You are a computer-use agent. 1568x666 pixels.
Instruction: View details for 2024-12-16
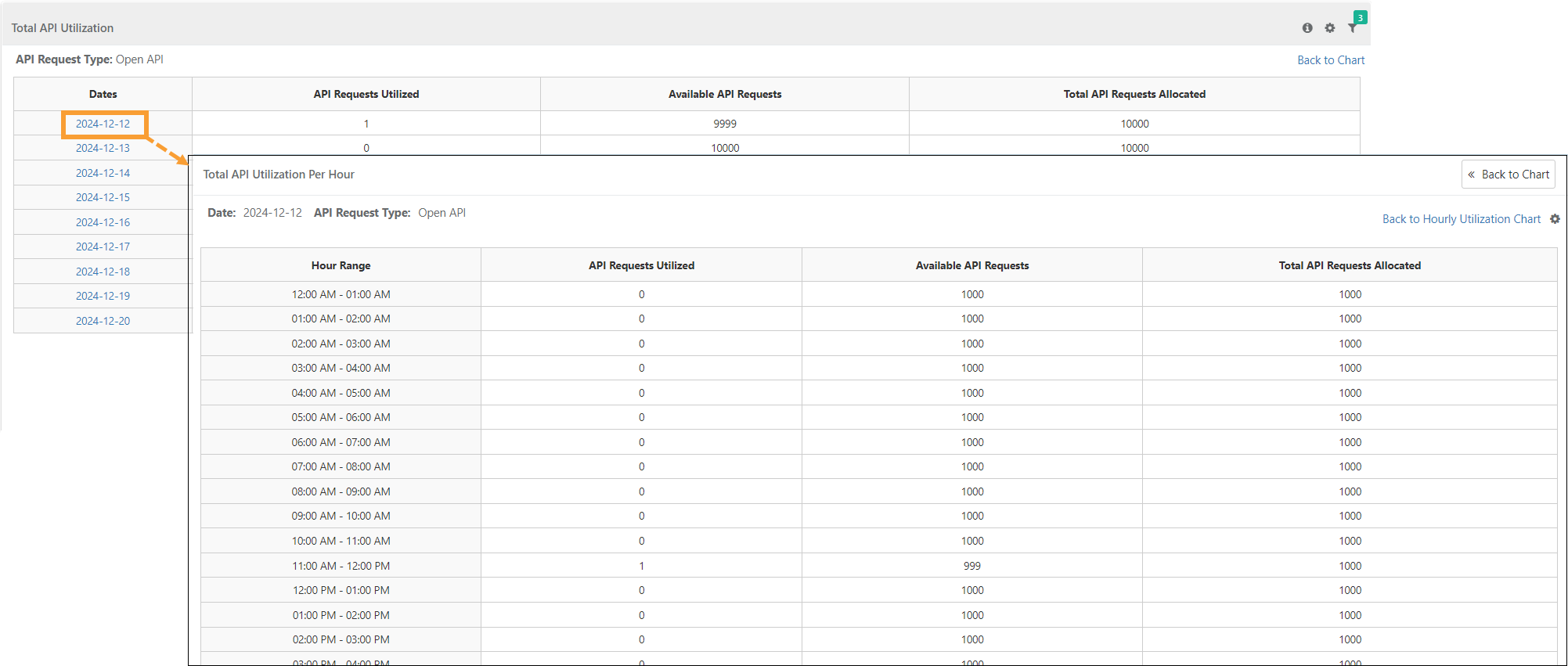click(x=103, y=222)
